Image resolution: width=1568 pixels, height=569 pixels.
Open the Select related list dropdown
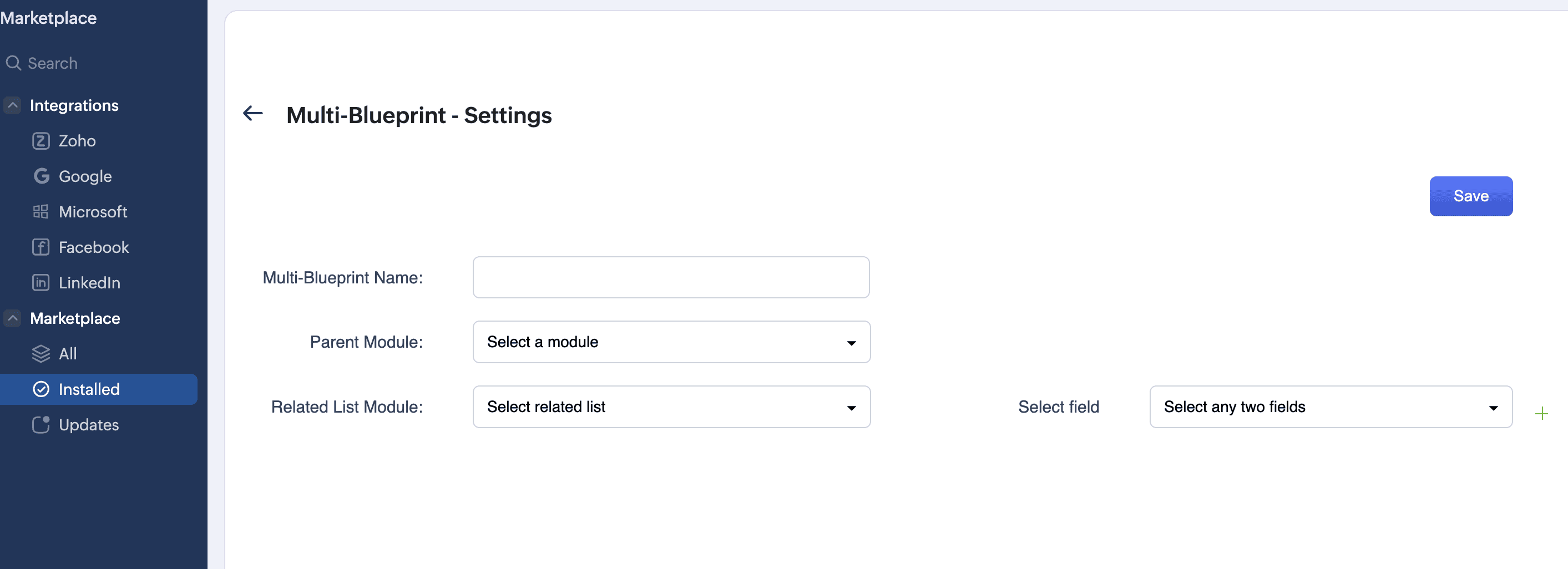(x=671, y=407)
